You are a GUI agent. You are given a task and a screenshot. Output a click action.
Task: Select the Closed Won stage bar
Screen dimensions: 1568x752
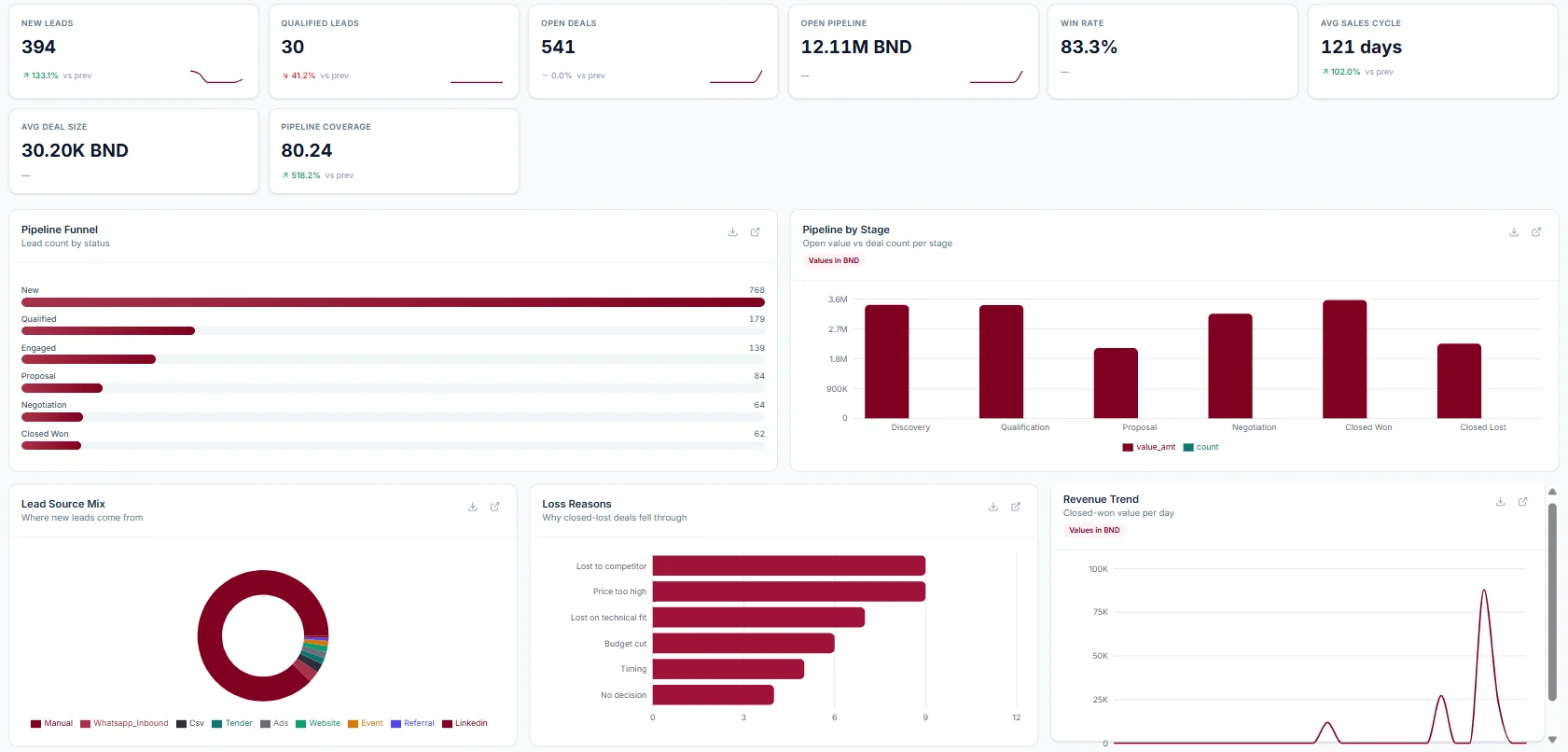click(x=1345, y=359)
